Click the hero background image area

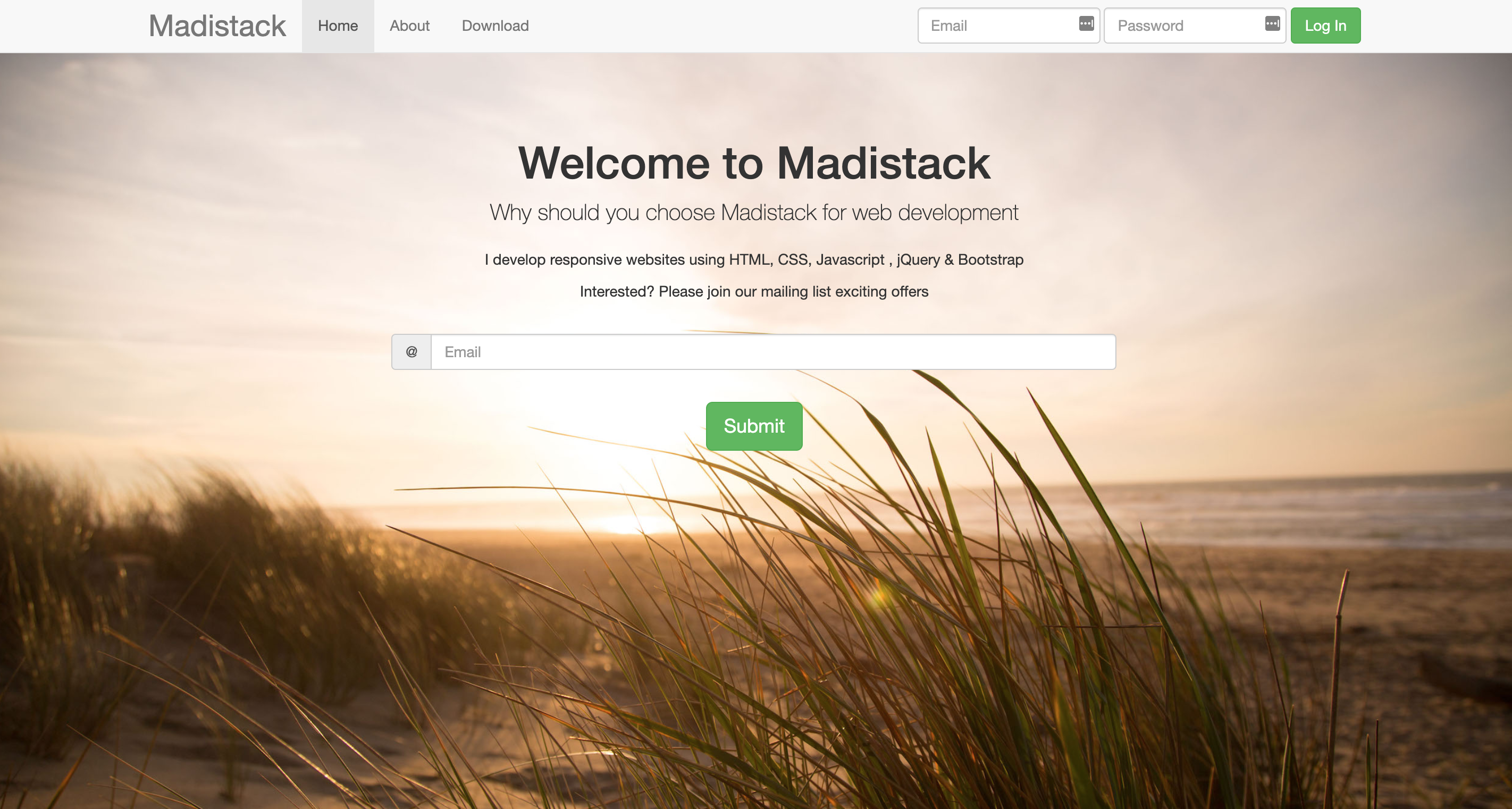tap(756, 430)
